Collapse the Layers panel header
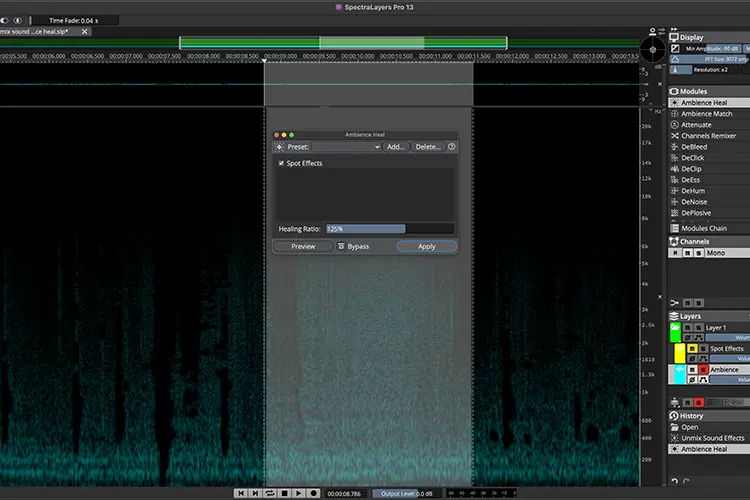750x500 pixels. (x=709, y=316)
